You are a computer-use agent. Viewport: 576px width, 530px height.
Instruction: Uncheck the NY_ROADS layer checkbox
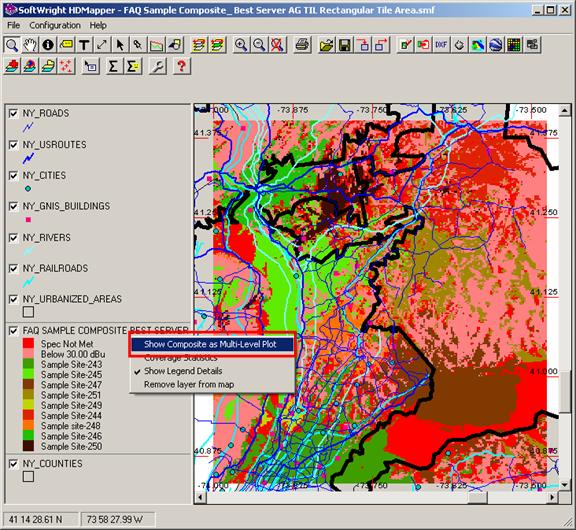pos(14,113)
